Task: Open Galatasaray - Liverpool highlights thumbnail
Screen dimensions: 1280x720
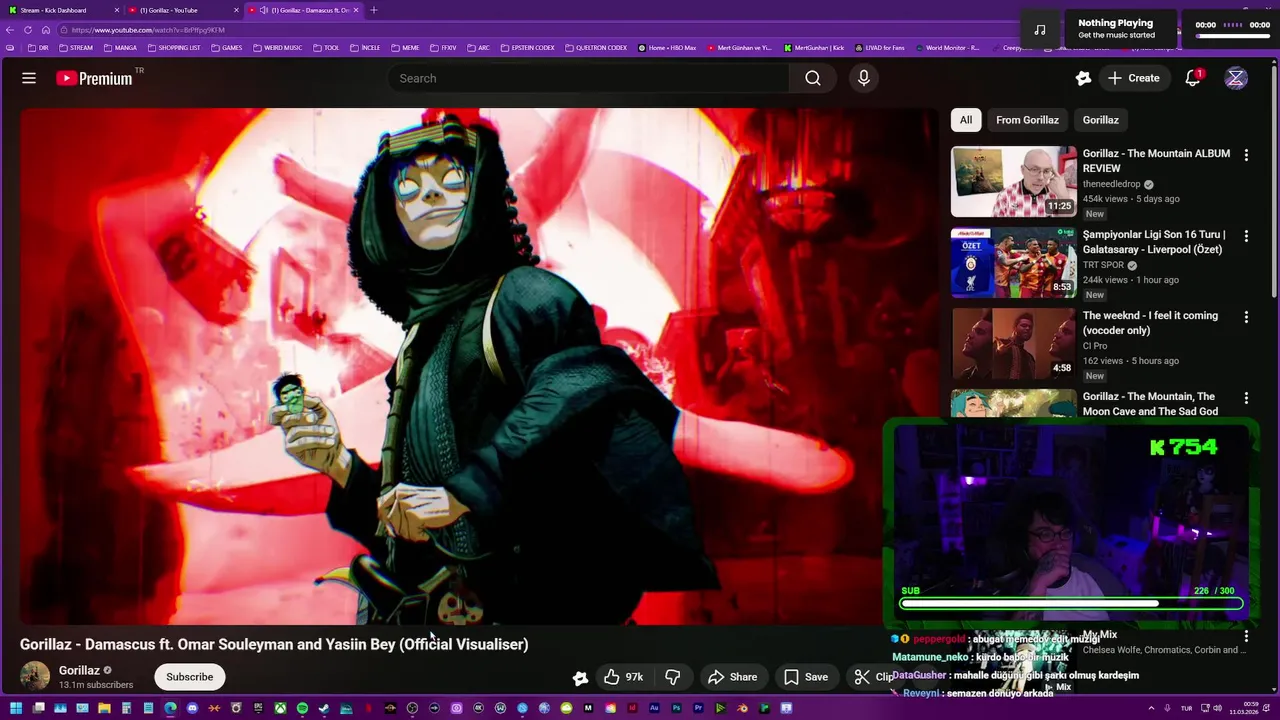Action: [1013, 262]
